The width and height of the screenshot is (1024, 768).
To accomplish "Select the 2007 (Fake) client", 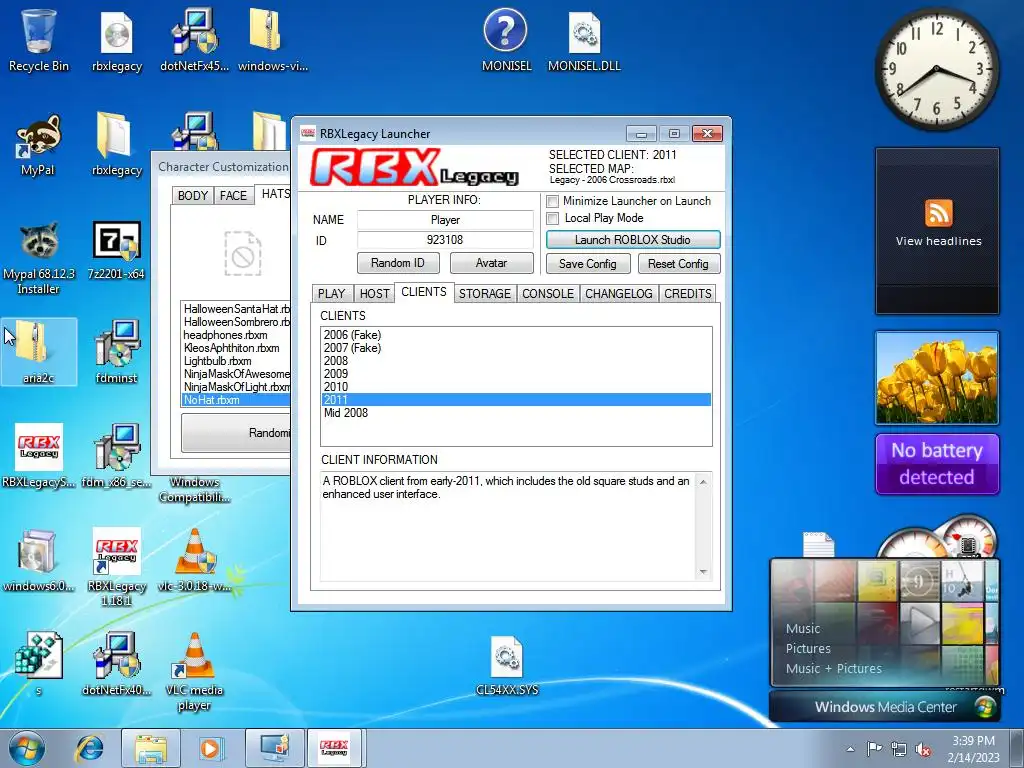I will click(x=516, y=348).
